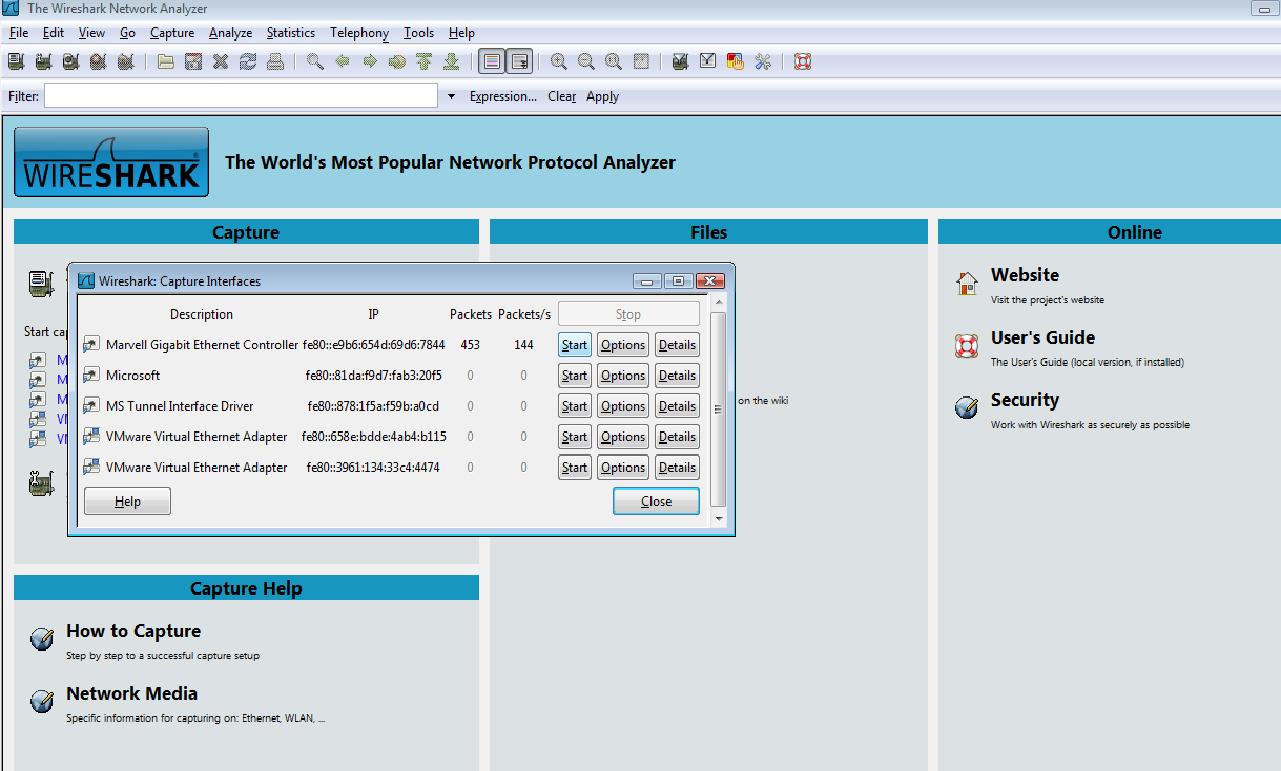1281x771 pixels.
Task: Start capture on Marvell Gigabit Ethernet Controller
Action: click(x=573, y=344)
